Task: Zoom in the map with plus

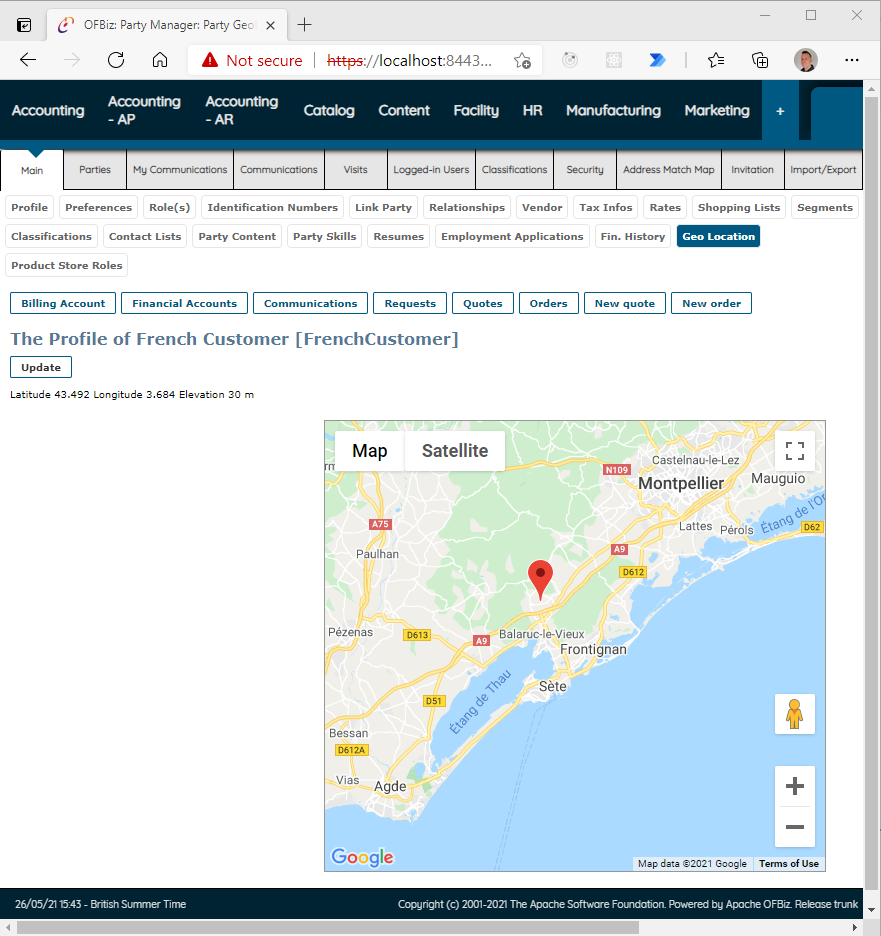Action: coord(794,786)
